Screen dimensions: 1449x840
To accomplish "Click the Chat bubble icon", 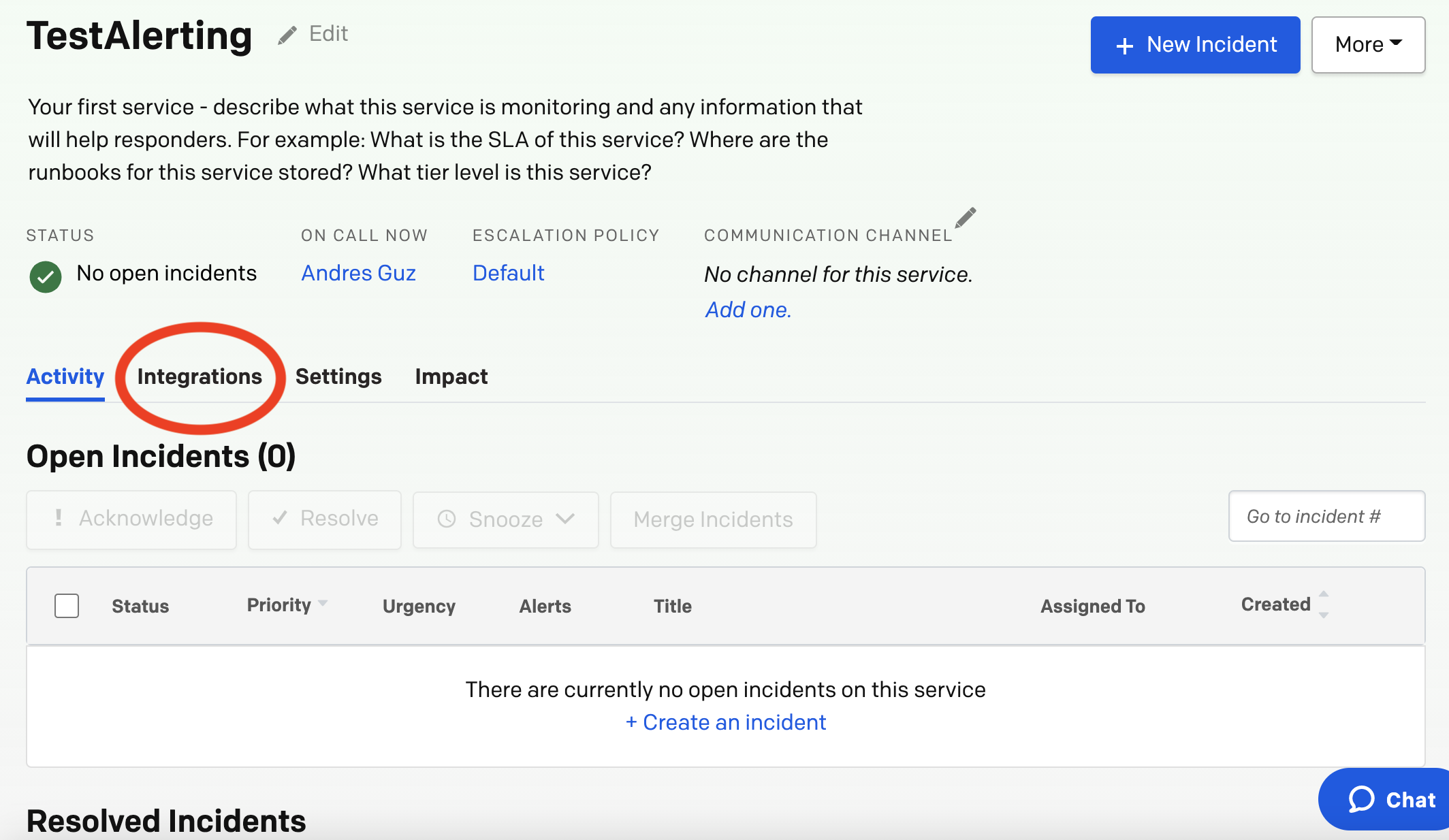I will [1362, 799].
